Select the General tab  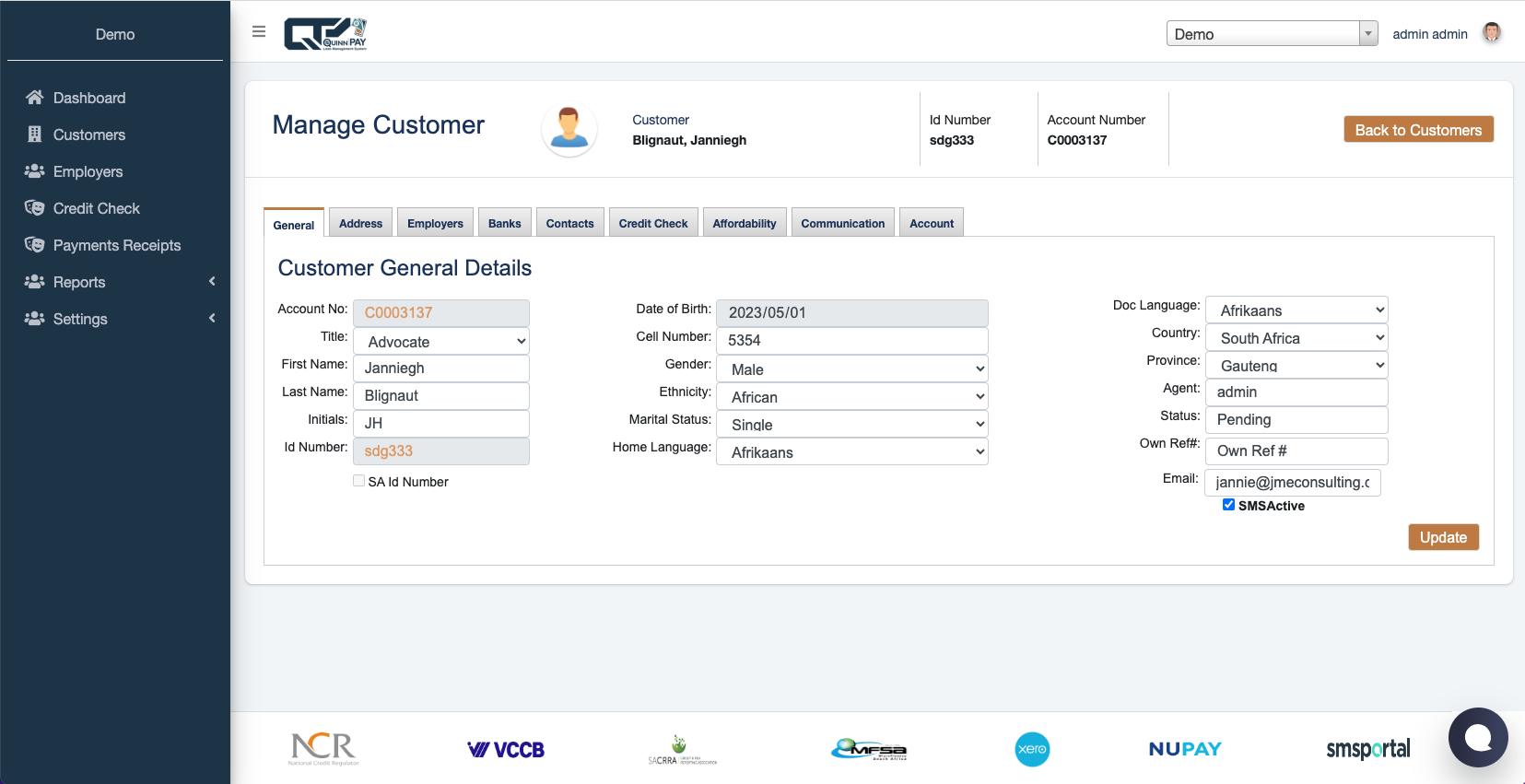click(x=294, y=224)
